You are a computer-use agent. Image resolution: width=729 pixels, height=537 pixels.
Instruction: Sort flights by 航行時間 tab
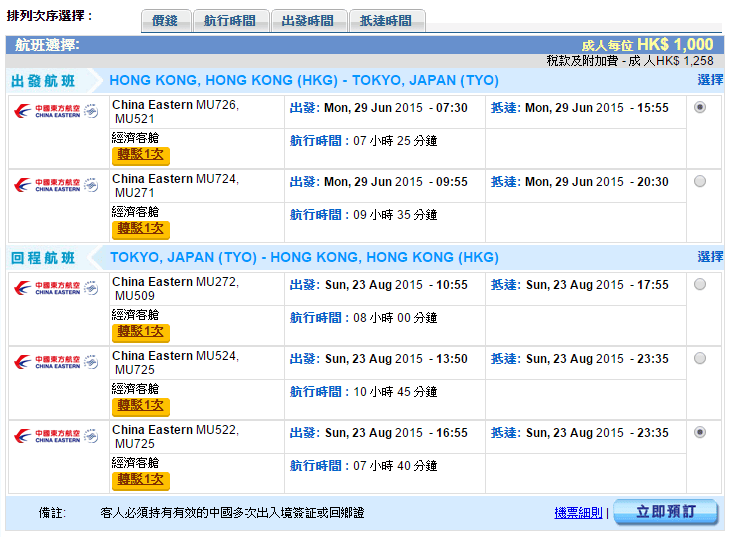point(229,21)
